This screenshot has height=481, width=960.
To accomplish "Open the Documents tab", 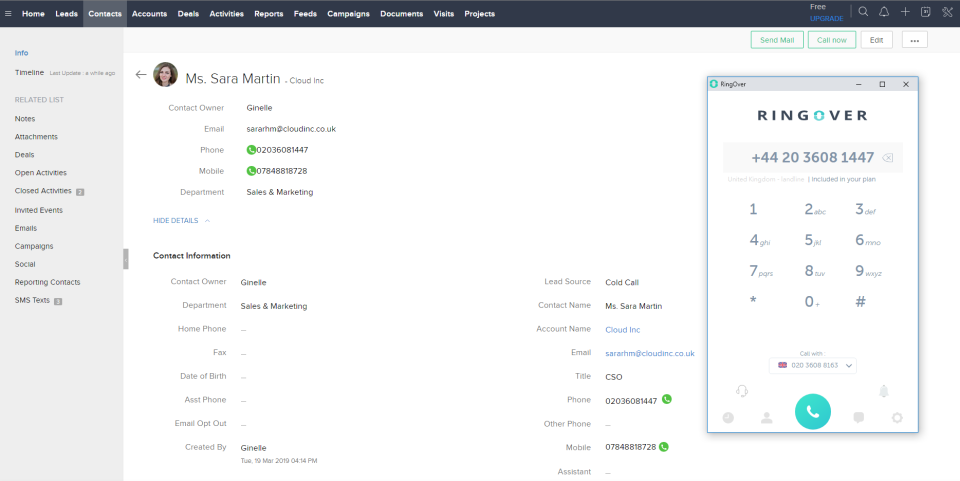I will coord(402,13).
